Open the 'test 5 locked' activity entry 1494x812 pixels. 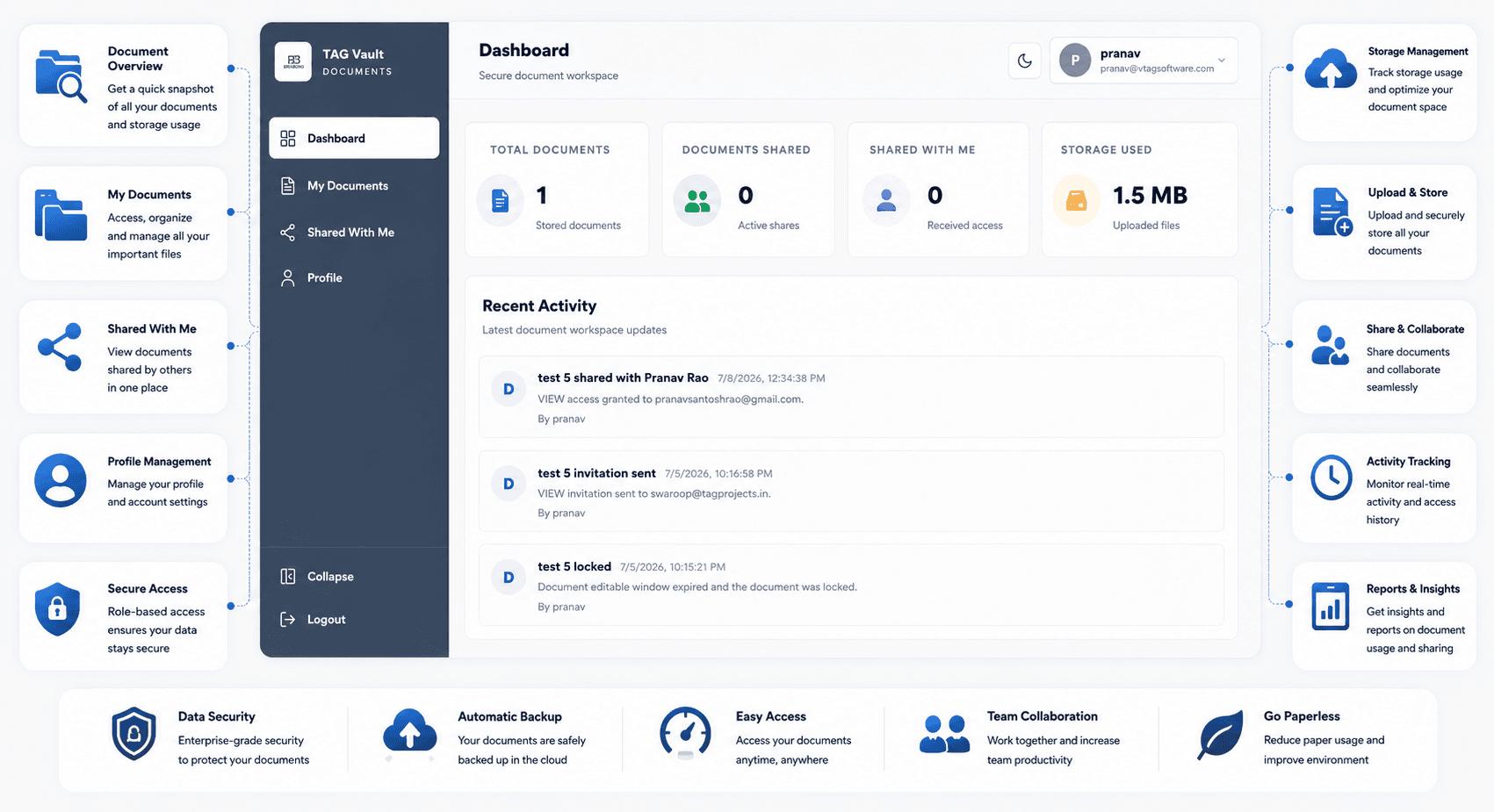tap(851, 586)
